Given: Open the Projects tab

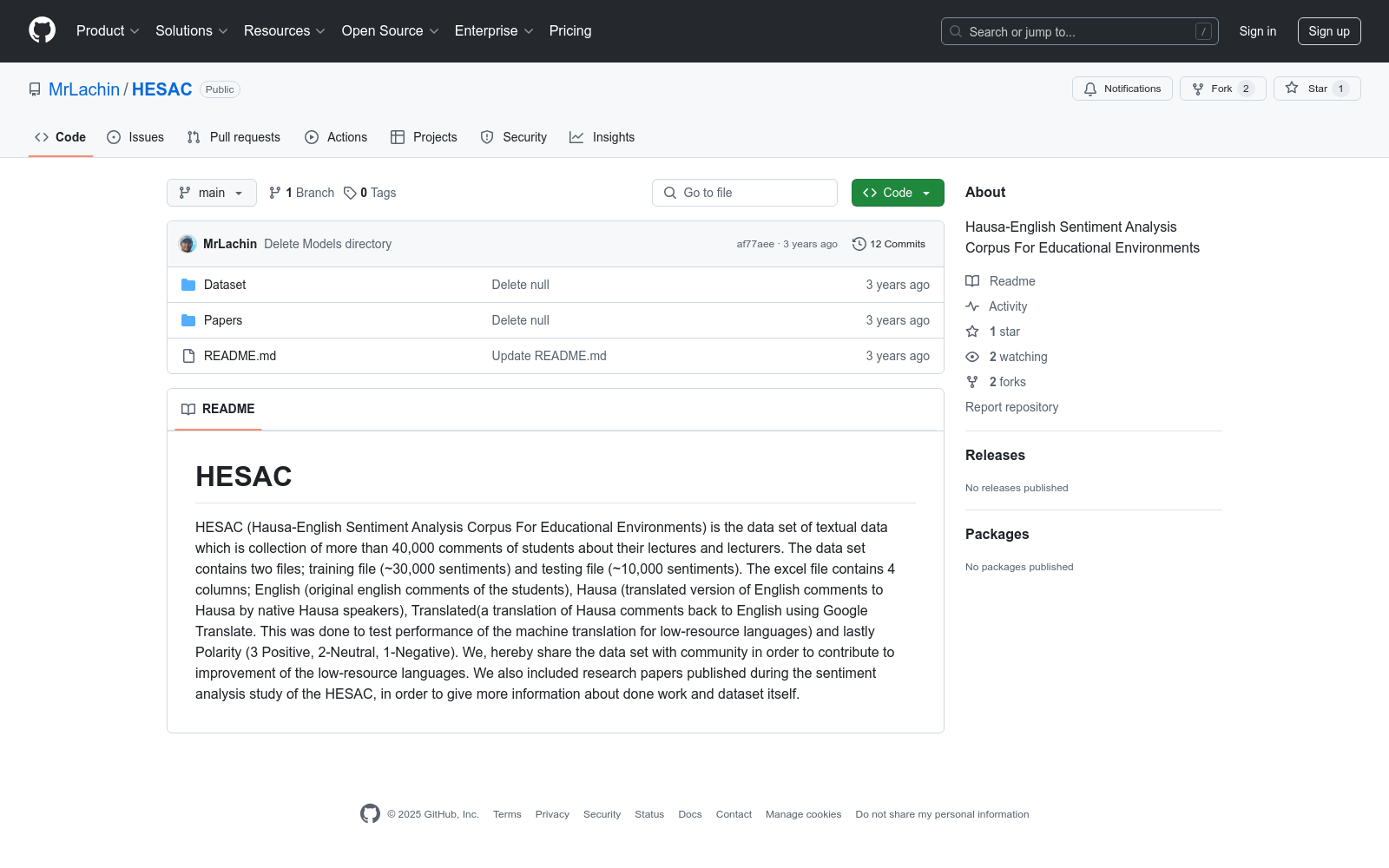Looking at the screenshot, I should point(424,137).
